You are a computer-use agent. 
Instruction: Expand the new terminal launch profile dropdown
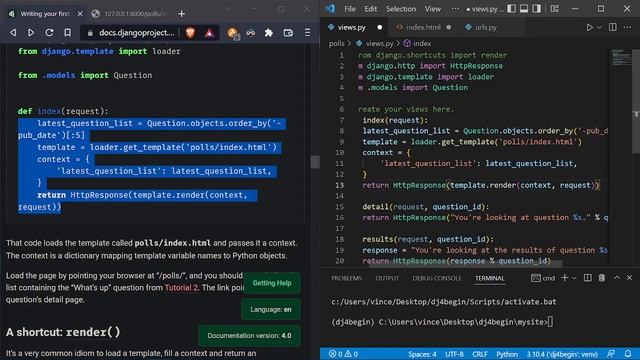click(574, 278)
